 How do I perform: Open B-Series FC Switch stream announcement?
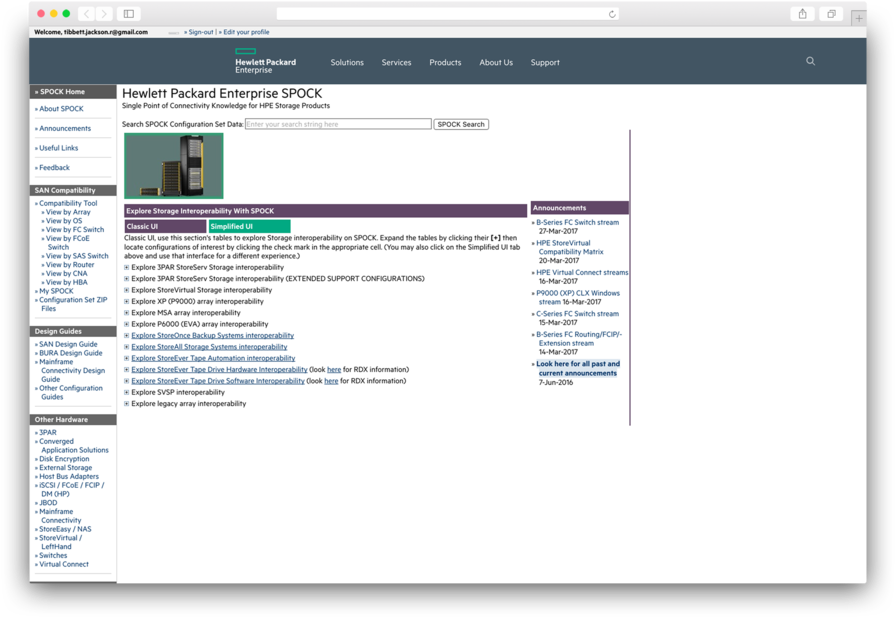[577, 222]
